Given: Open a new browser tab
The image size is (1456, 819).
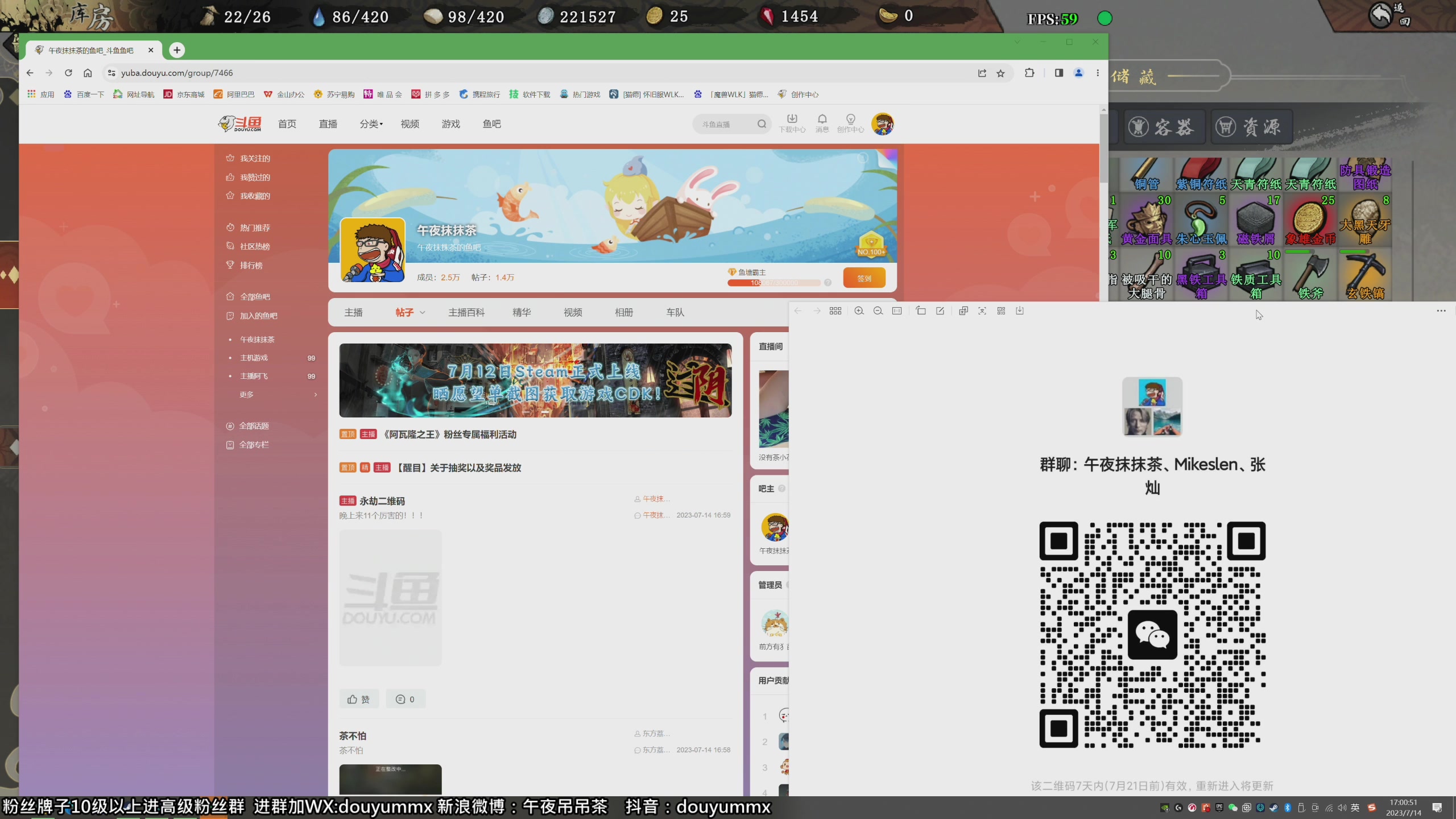Looking at the screenshot, I should (177, 50).
